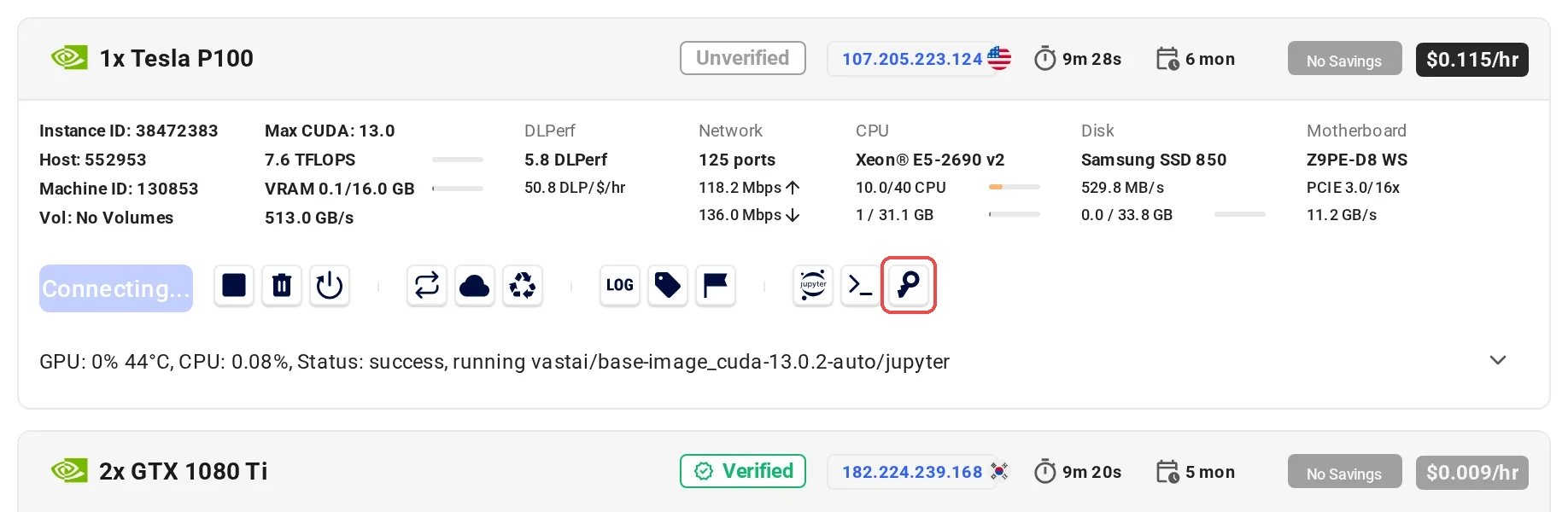The width and height of the screenshot is (1568, 512).
Task: Click the VRAM usage bar
Action: (x=458, y=188)
